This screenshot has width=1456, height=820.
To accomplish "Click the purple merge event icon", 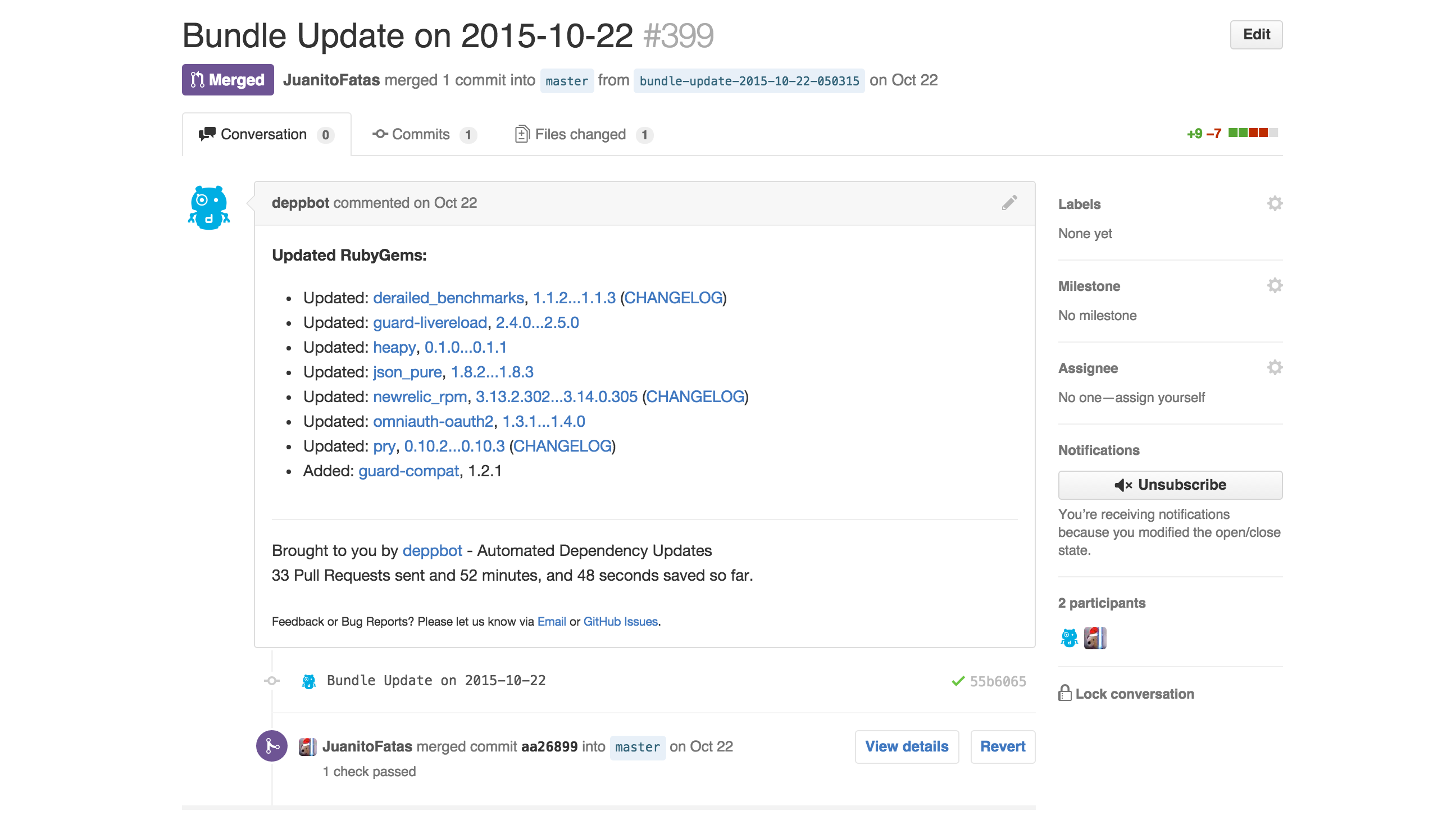I will tap(272, 746).
